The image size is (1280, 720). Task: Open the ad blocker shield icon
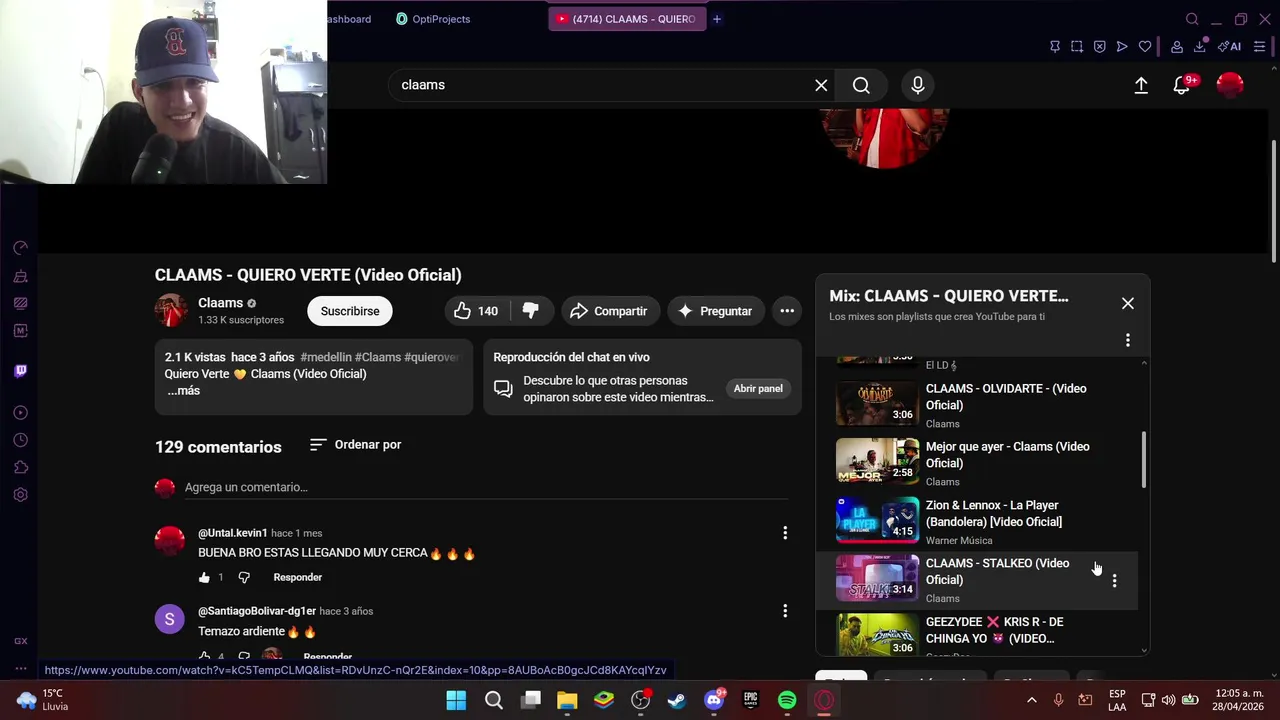tap(1099, 47)
